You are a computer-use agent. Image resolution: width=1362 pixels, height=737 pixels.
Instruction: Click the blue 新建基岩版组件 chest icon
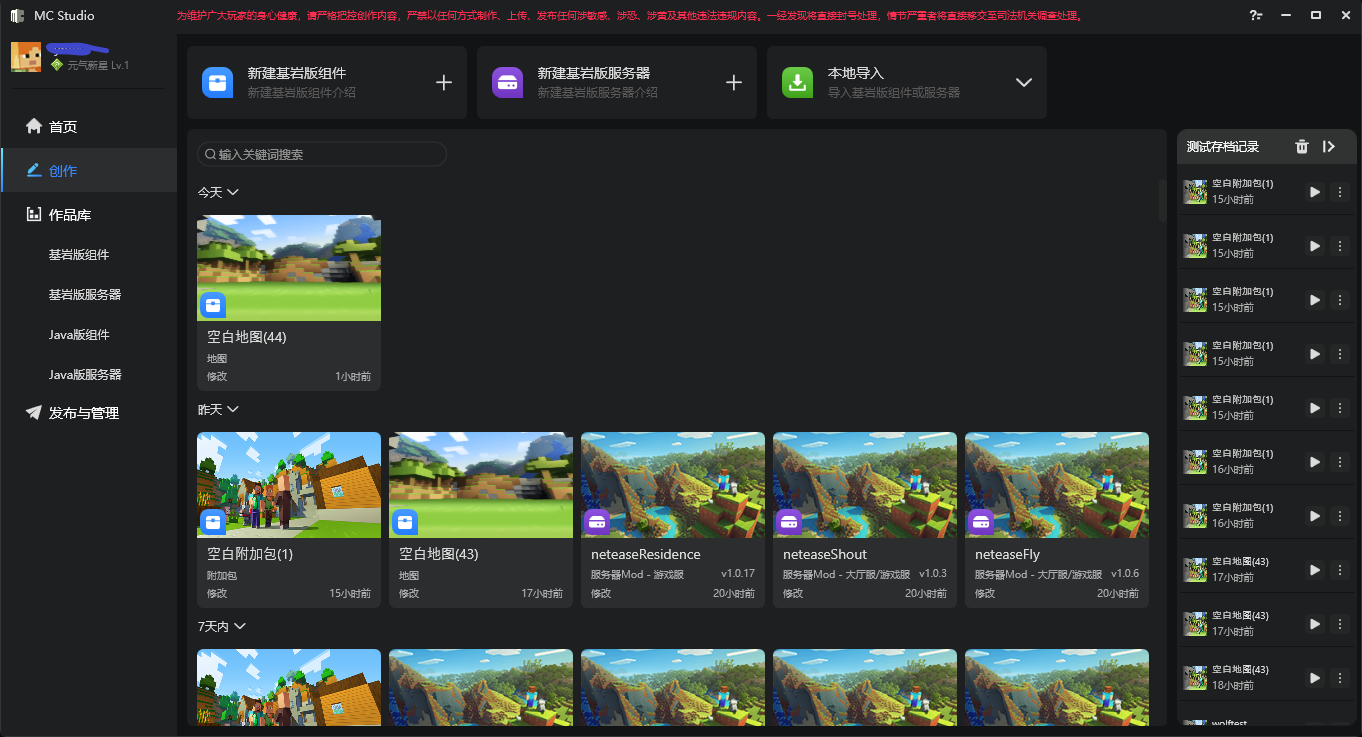pyautogui.click(x=217, y=82)
